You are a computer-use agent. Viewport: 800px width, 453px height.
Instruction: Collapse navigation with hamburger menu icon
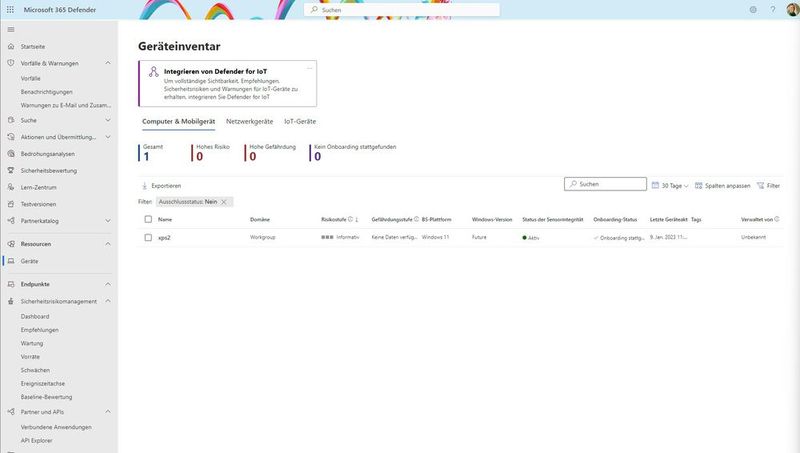tap(11, 30)
